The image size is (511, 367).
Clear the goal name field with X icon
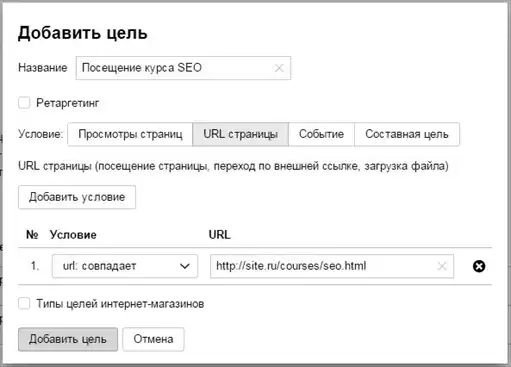tap(279, 68)
